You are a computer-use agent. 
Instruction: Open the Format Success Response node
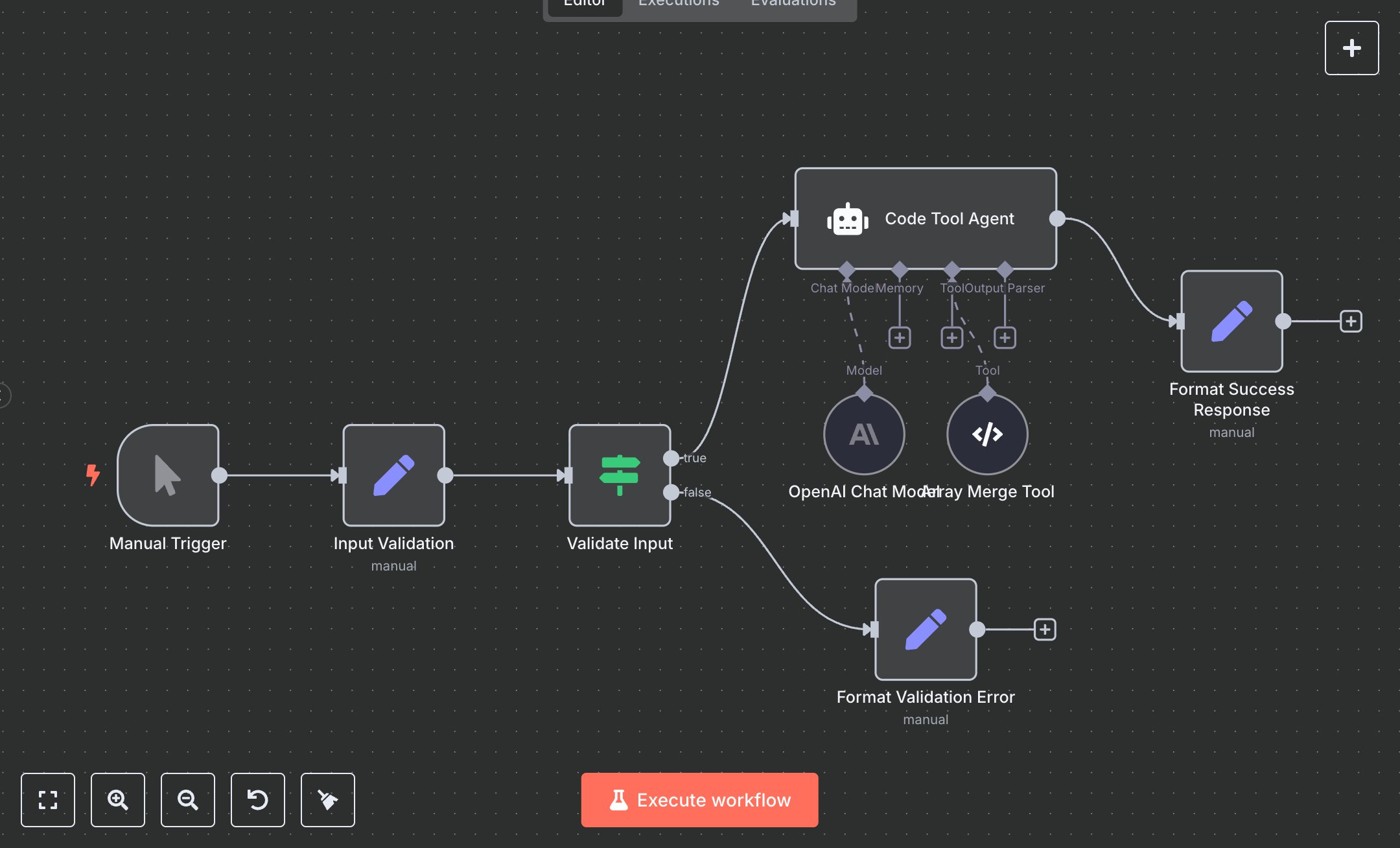[x=1231, y=320]
